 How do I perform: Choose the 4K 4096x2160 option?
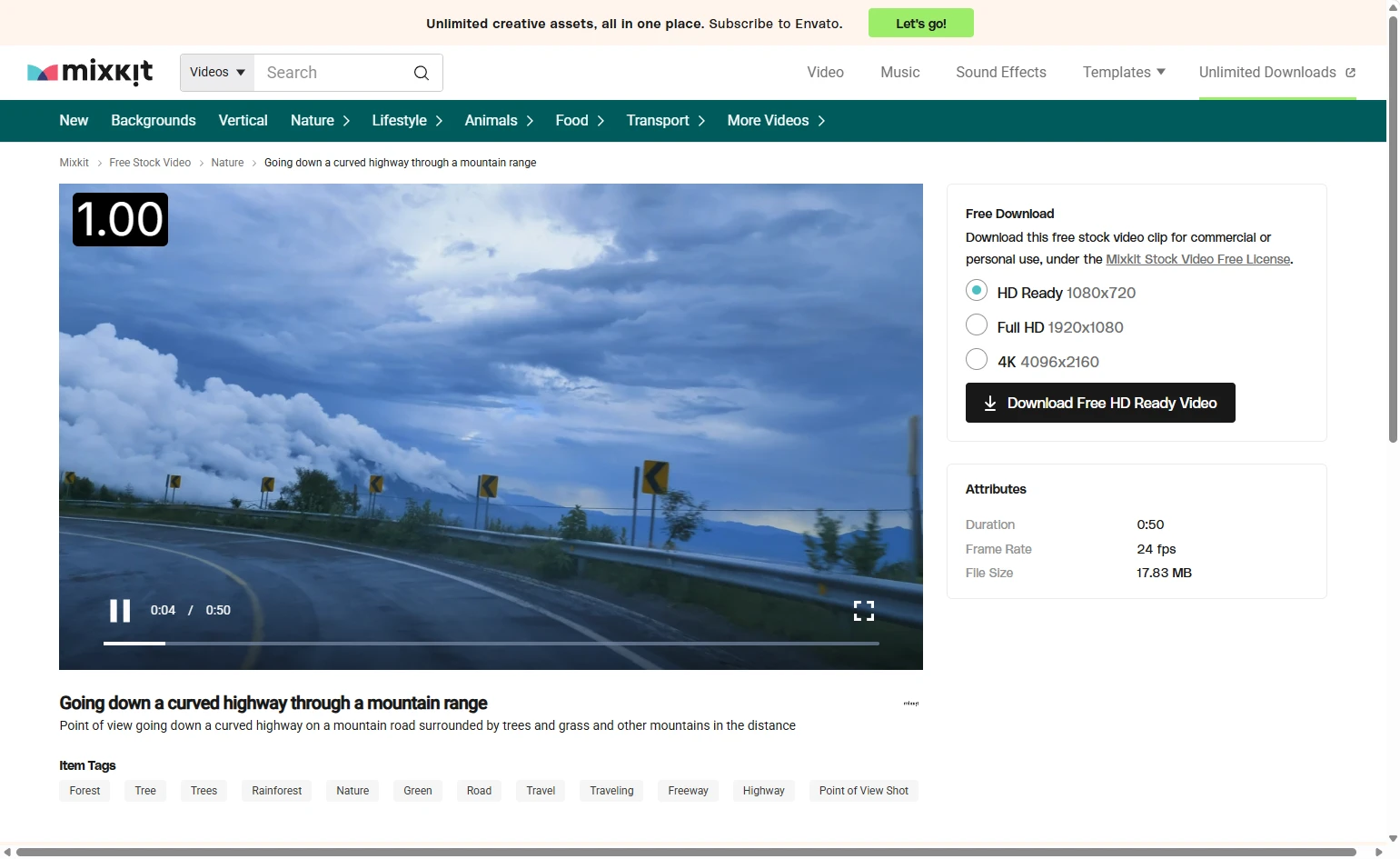click(x=977, y=360)
